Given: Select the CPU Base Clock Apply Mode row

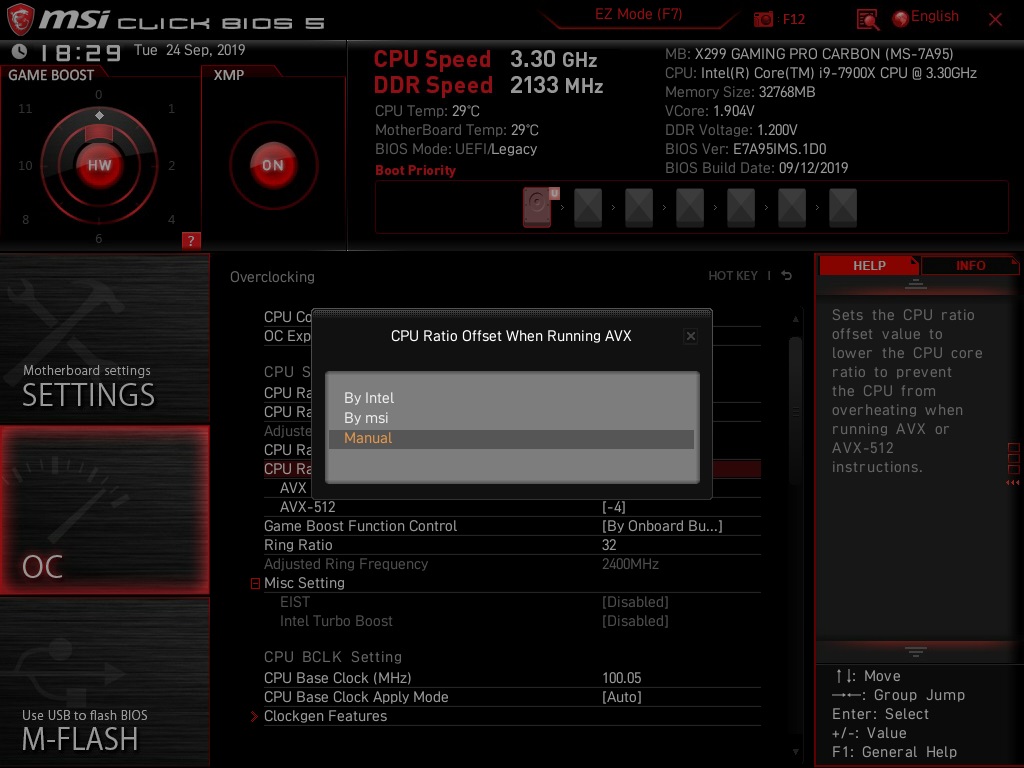Looking at the screenshot, I should [x=512, y=697].
